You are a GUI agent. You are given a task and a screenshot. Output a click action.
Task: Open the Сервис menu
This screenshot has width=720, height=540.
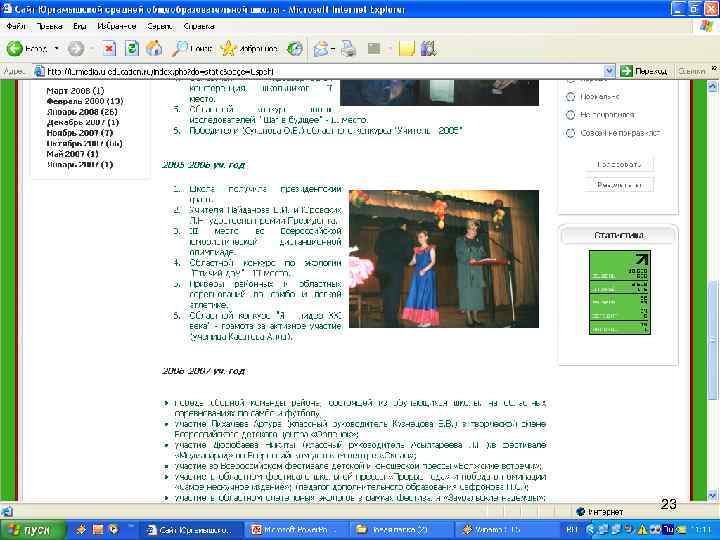tap(160, 26)
